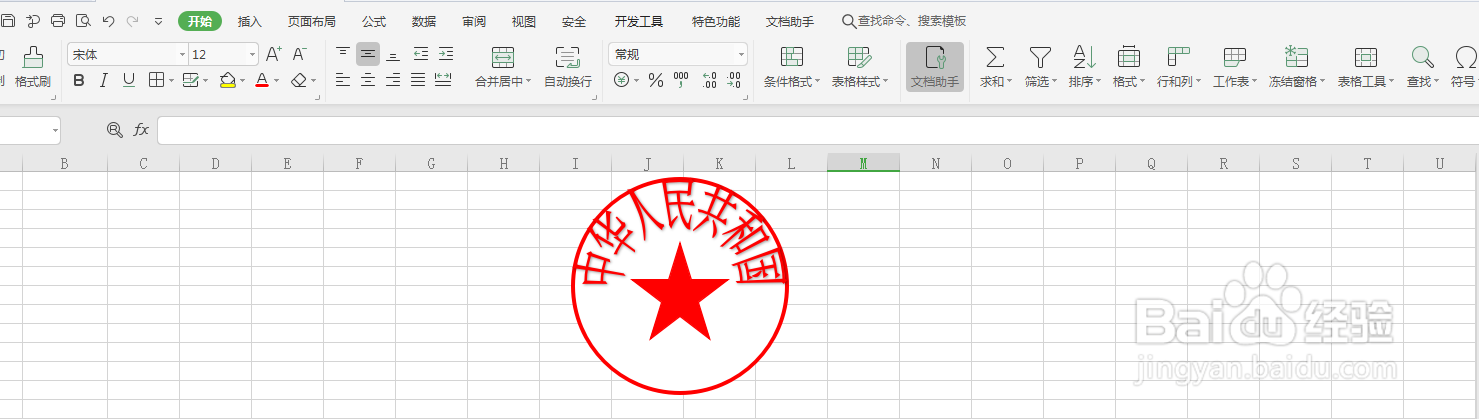Image resolution: width=1479 pixels, height=419 pixels.
Task: Switch to the 公式 (Formulas) tab
Action: pos(374,21)
